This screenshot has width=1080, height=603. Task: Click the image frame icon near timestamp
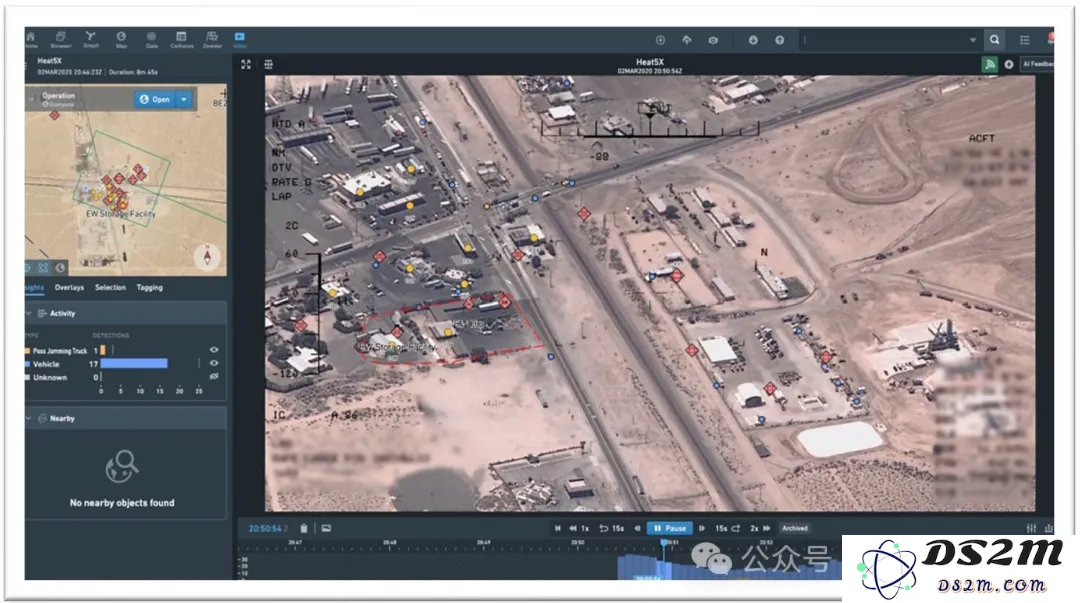(x=326, y=529)
